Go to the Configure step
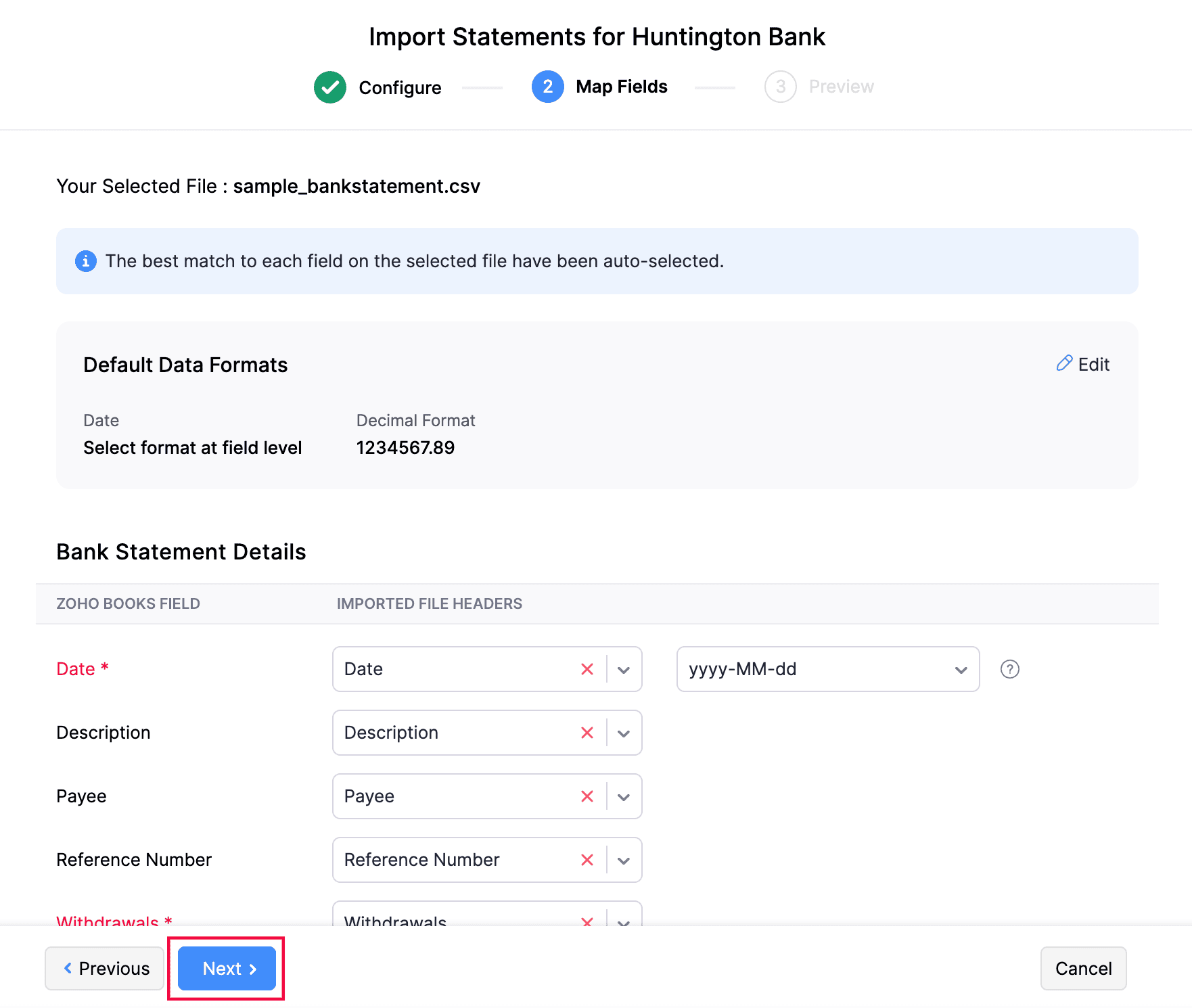 coord(399,87)
